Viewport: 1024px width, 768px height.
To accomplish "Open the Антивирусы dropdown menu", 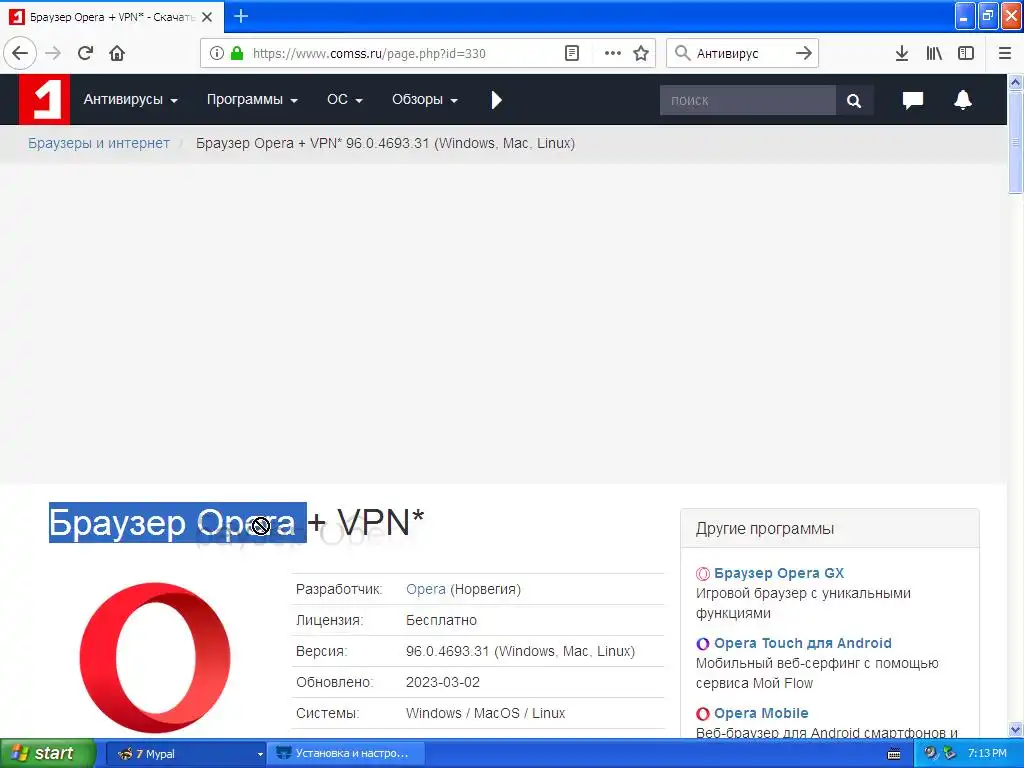I will pos(131,100).
